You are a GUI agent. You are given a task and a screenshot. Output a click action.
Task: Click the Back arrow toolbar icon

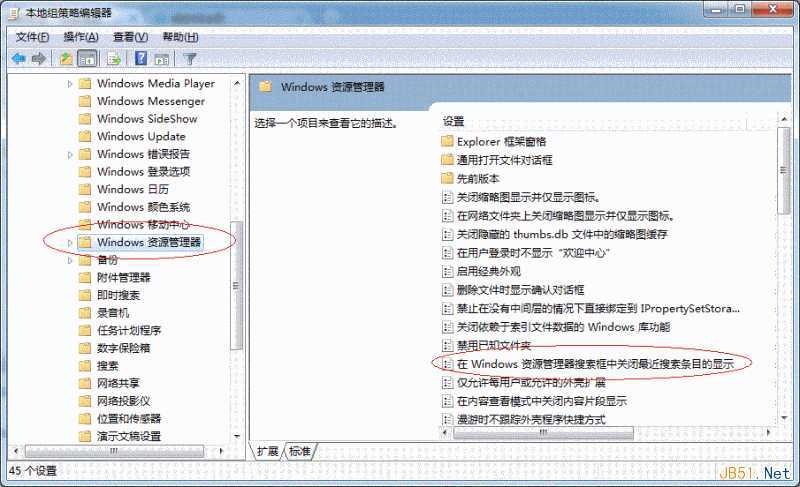19,59
